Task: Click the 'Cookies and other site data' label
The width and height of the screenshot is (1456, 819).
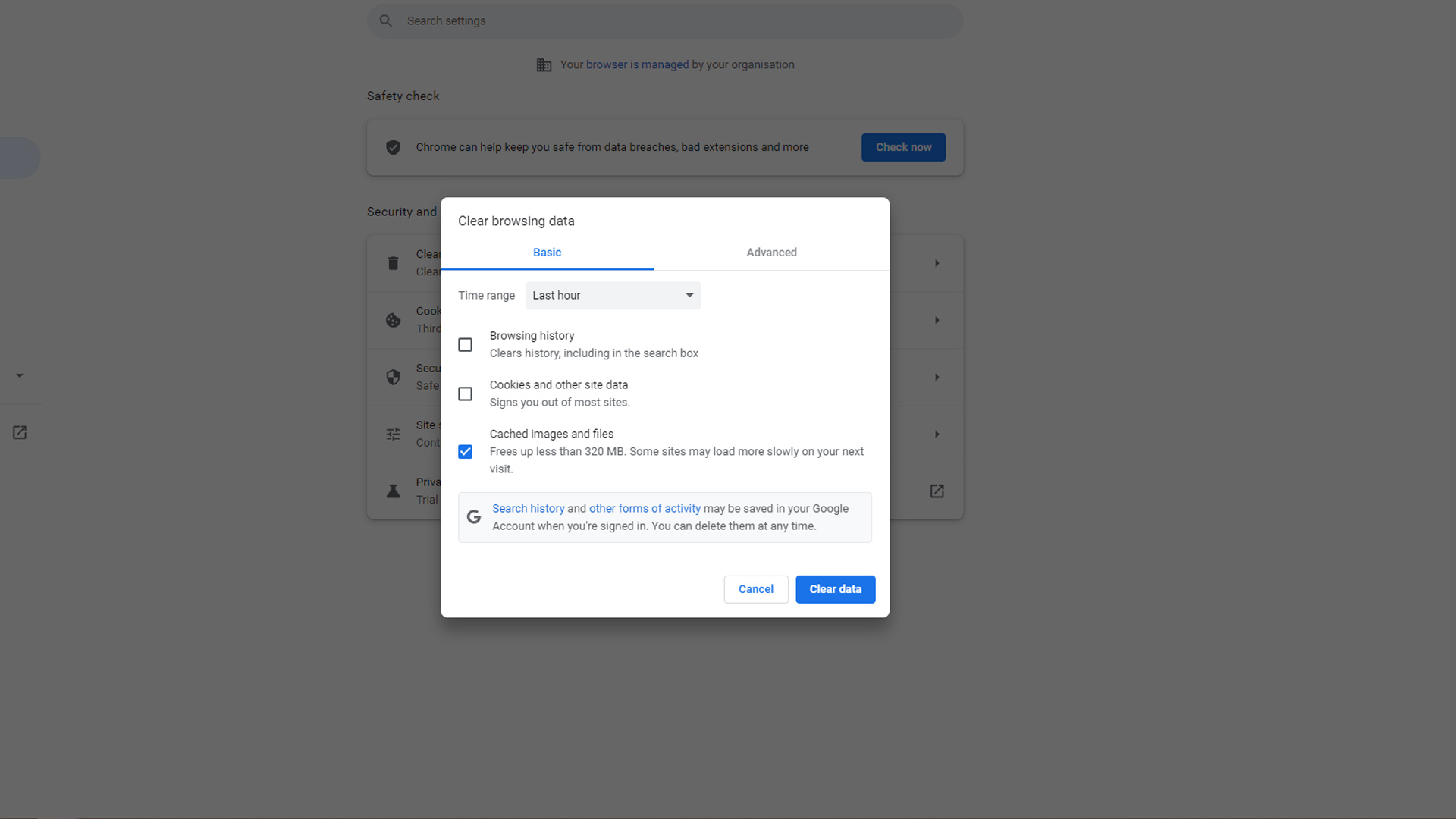Action: pos(558,384)
